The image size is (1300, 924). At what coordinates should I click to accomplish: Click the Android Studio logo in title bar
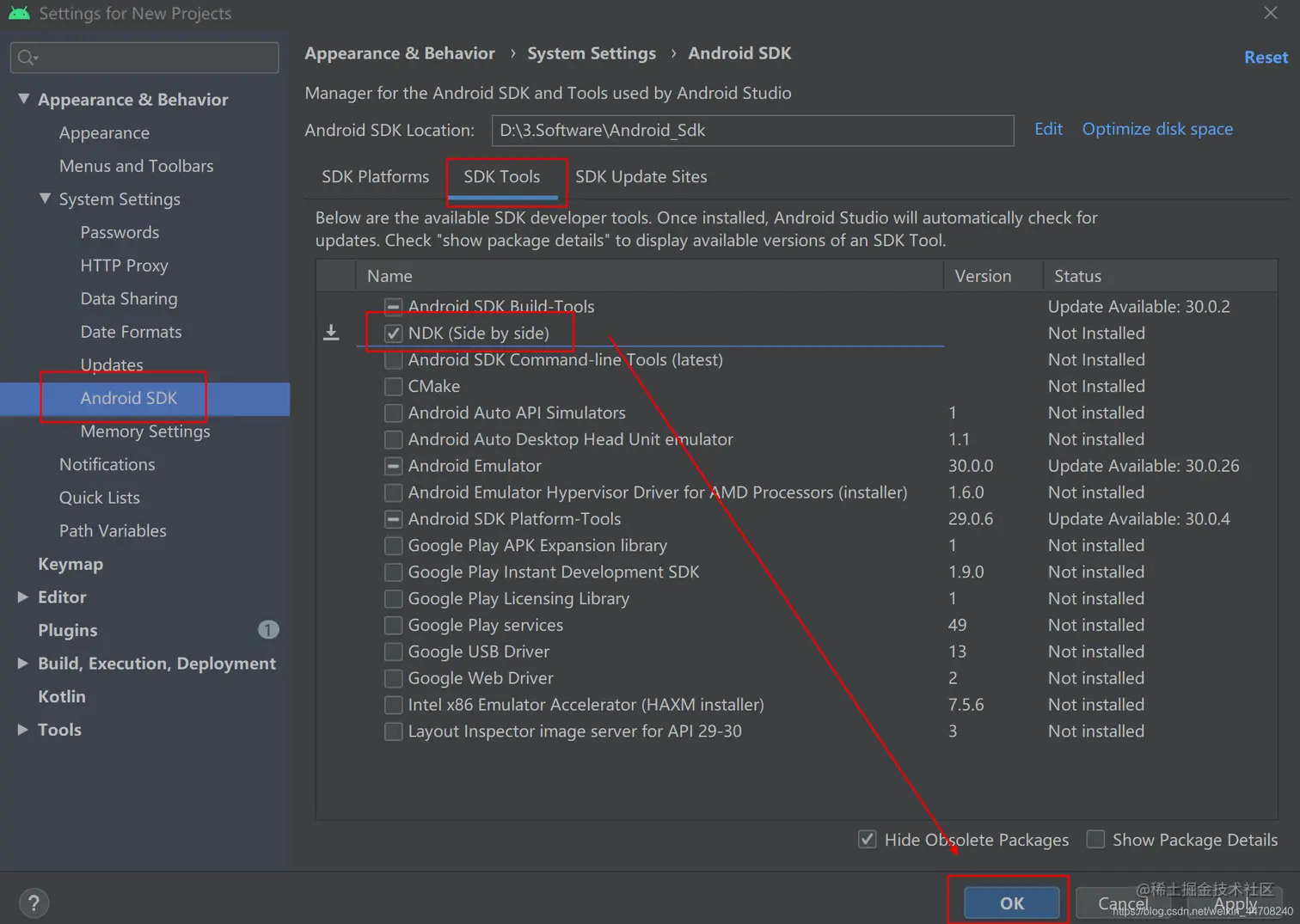point(19,13)
